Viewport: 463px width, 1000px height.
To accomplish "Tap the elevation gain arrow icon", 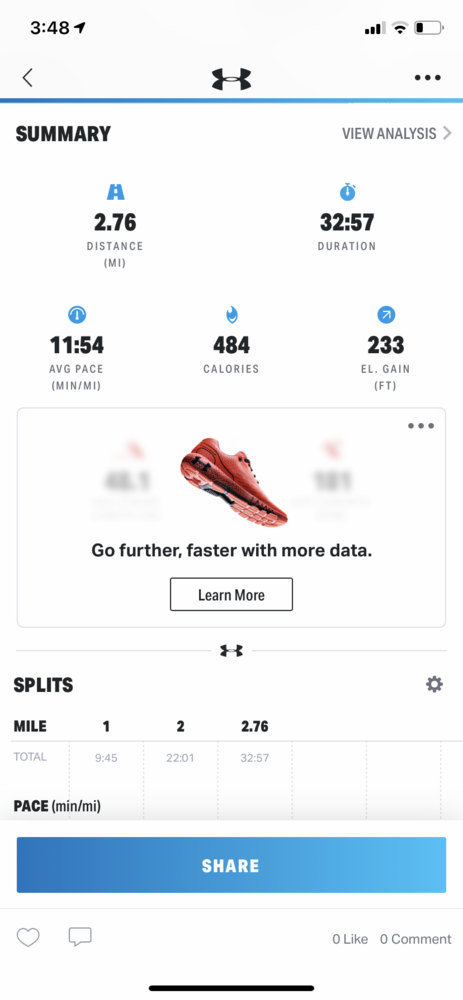I will click(x=386, y=314).
